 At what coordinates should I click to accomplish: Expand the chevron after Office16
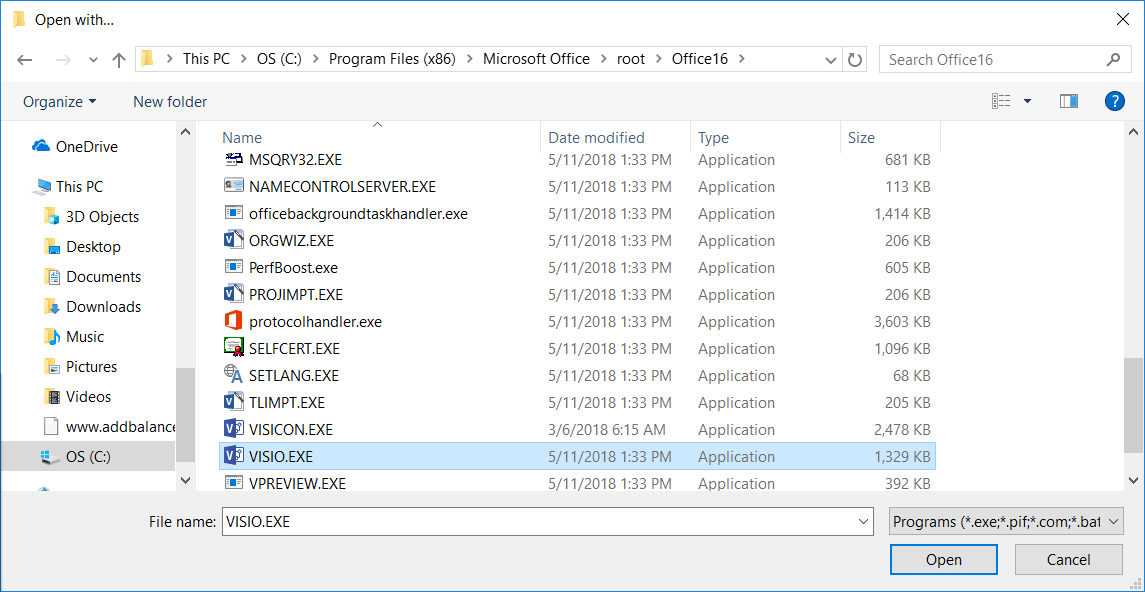point(741,60)
